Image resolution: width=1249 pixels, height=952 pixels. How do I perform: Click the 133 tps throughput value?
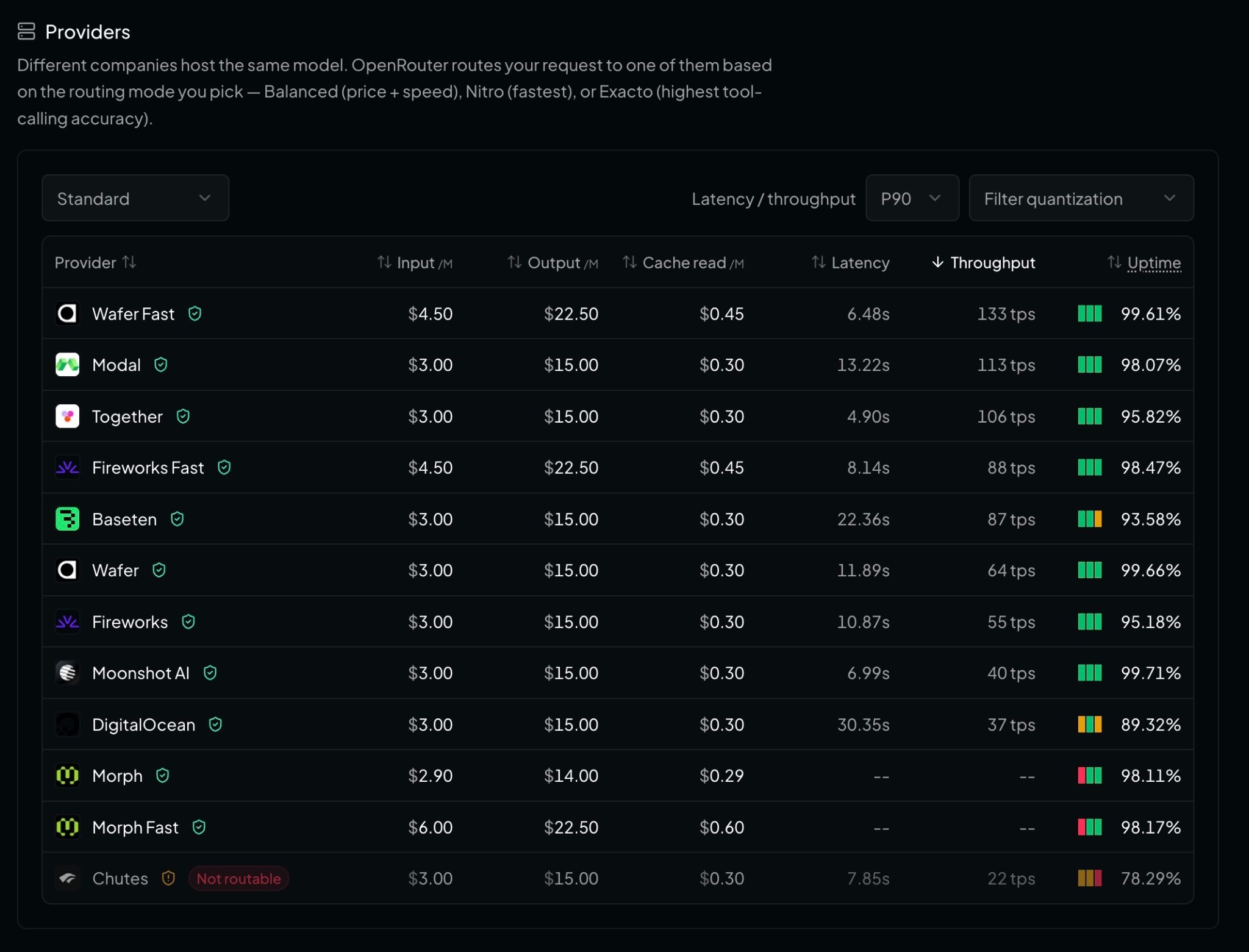pos(1006,313)
